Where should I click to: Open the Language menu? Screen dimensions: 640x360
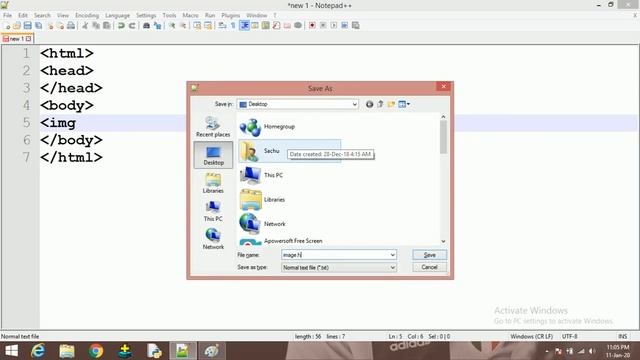pos(117,15)
